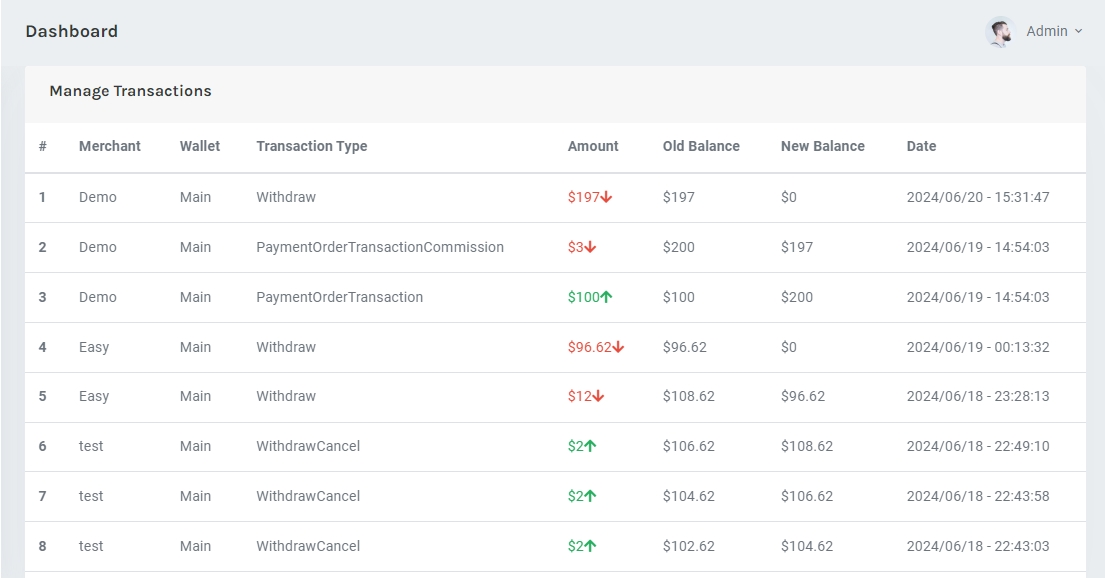This screenshot has width=1105, height=578.
Task: Click the Transaction Type column header
Action: (x=312, y=146)
